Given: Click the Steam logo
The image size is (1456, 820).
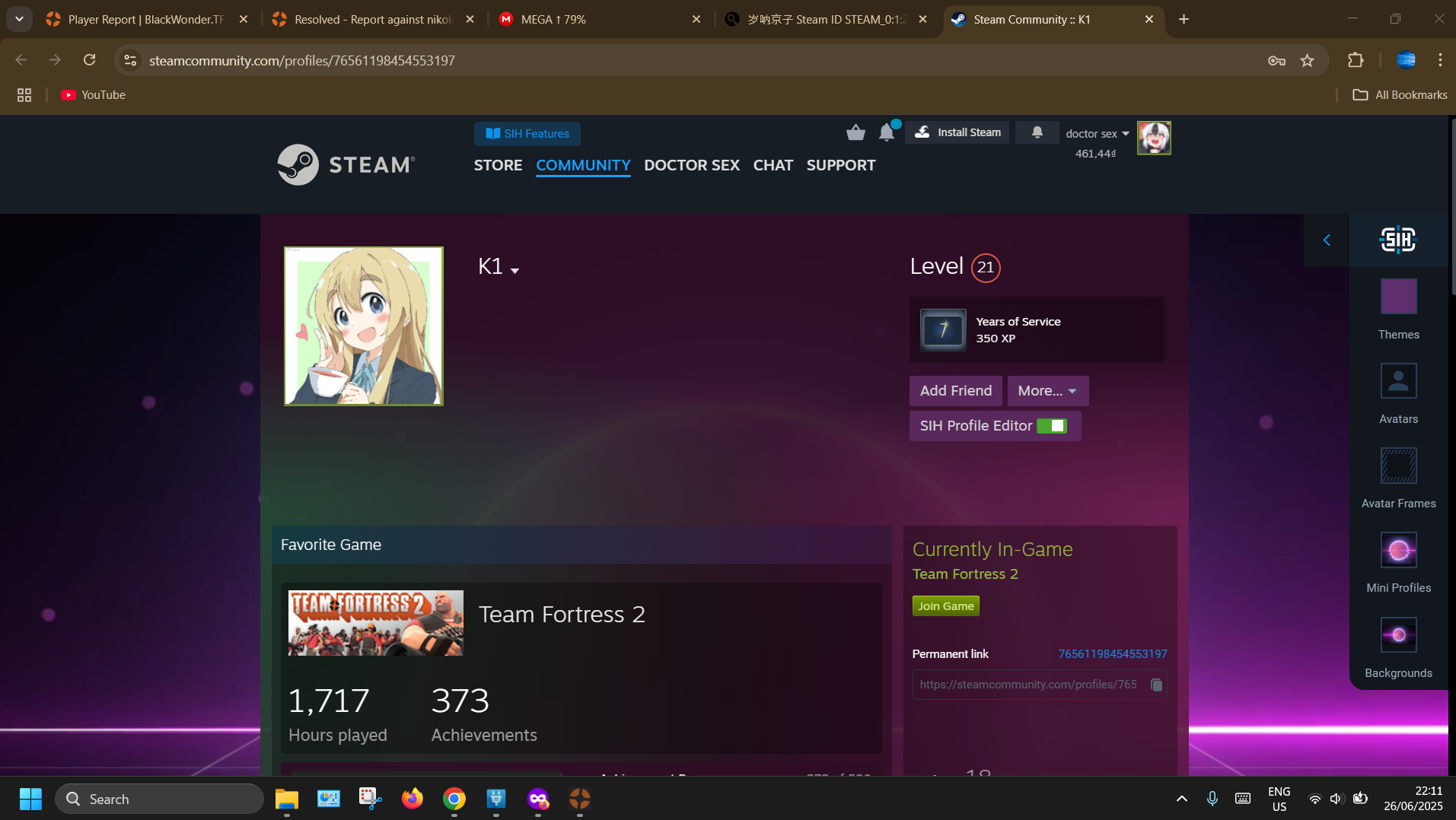Looking at the screenshot, I should pyautogui.click(x=346, y=164).
